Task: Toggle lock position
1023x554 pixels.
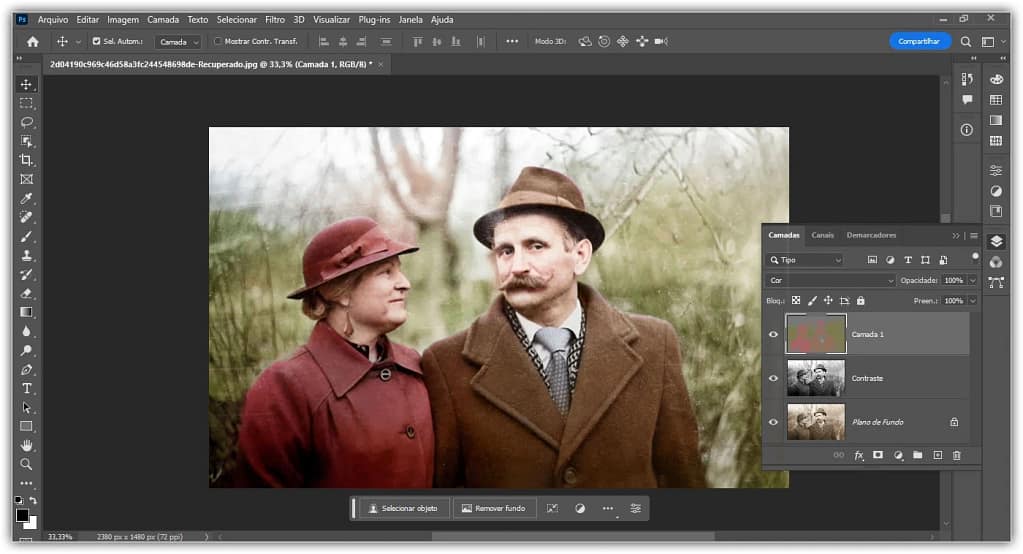Action: coord(828,301)
